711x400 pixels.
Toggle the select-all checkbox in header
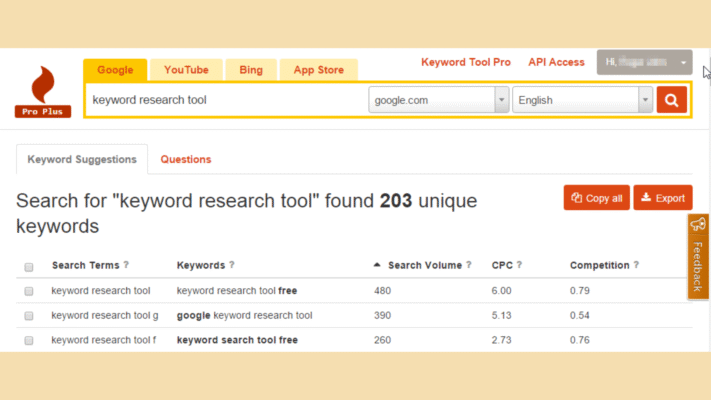click(29, 267)
